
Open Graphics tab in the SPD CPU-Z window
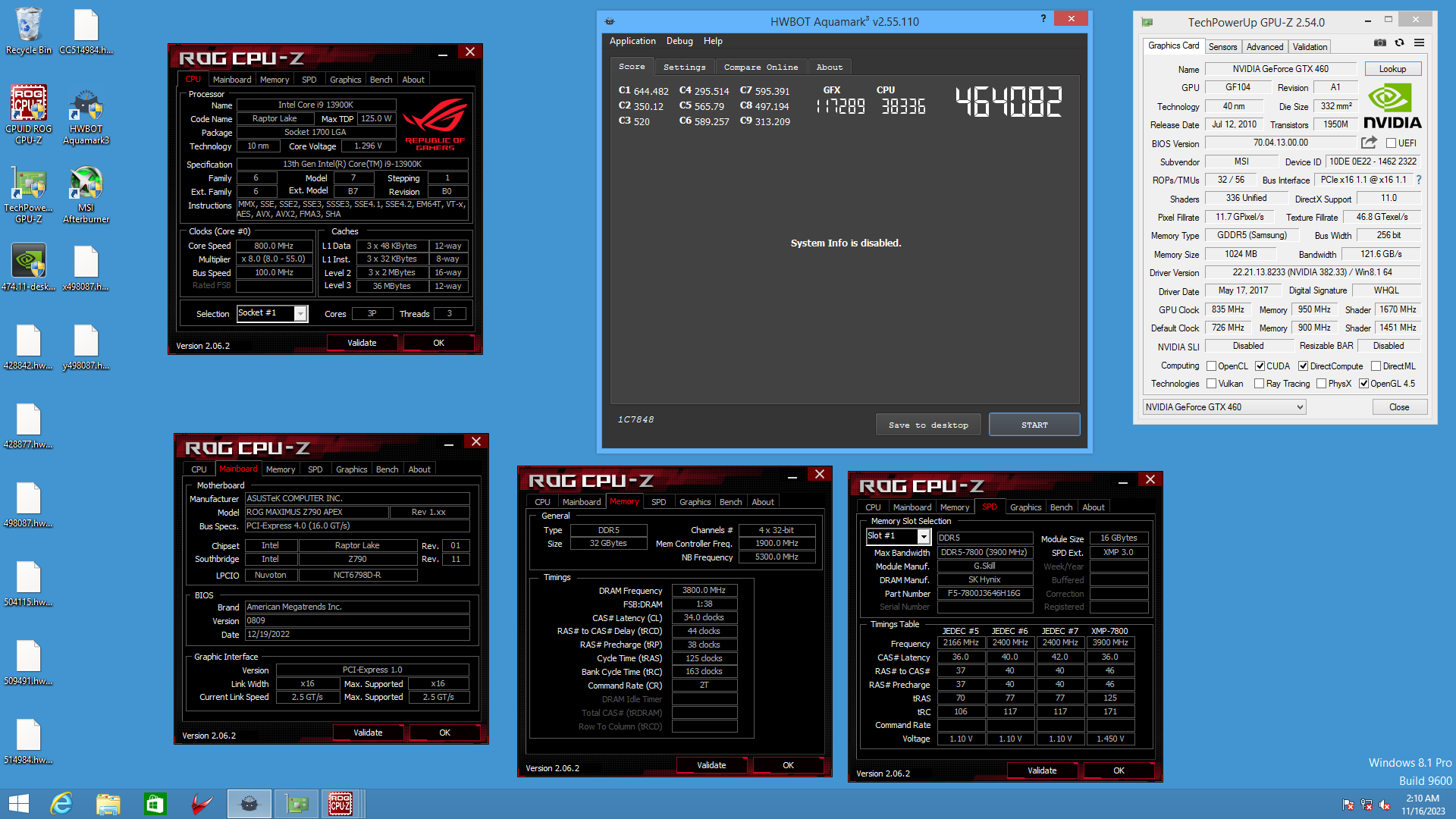pyautogui.click(x=1025, y=507)
